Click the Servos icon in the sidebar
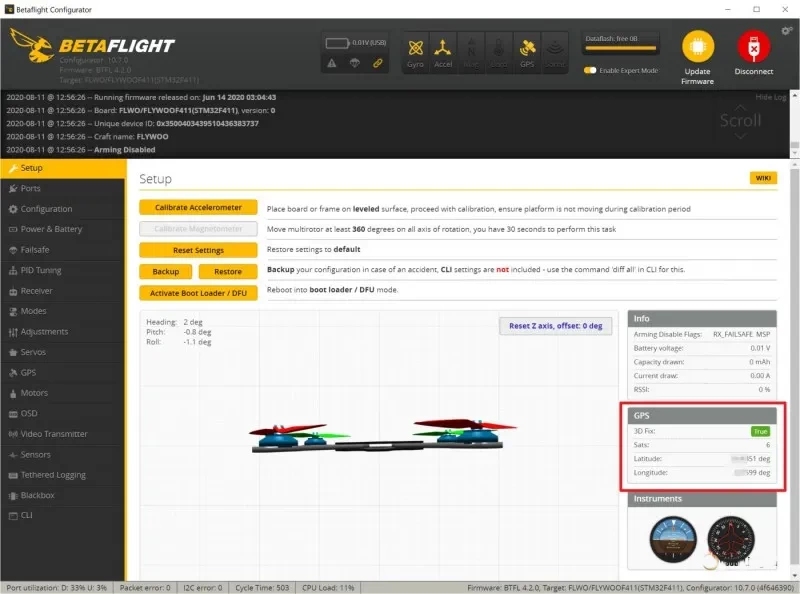 click(13, 353)
